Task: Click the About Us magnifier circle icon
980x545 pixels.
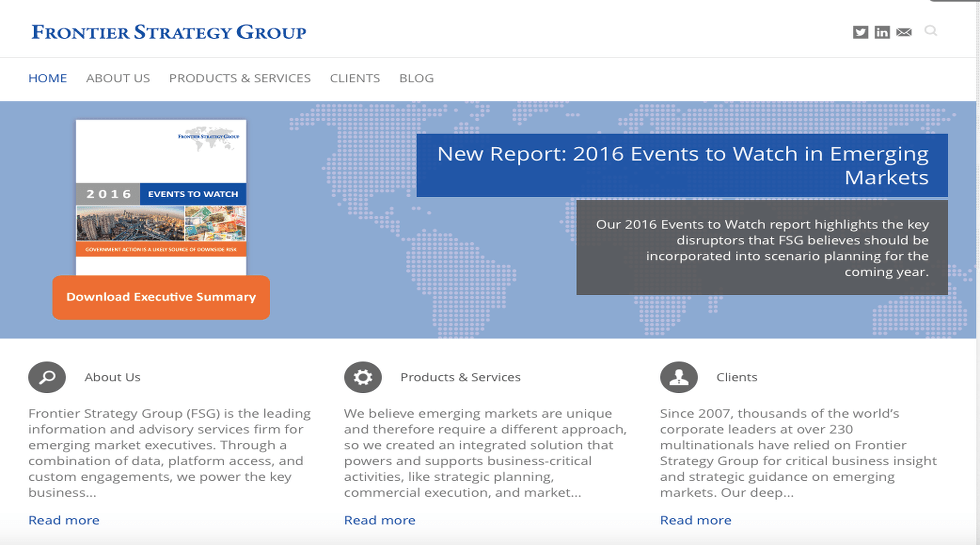Action: (47, 377)
